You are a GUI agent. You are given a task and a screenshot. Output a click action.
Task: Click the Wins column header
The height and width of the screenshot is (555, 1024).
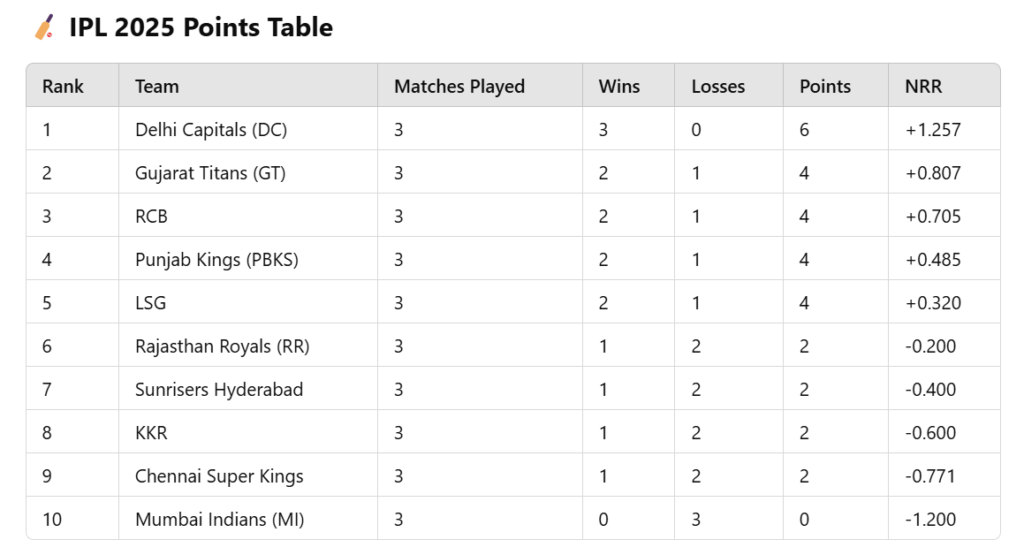[619, 86]
